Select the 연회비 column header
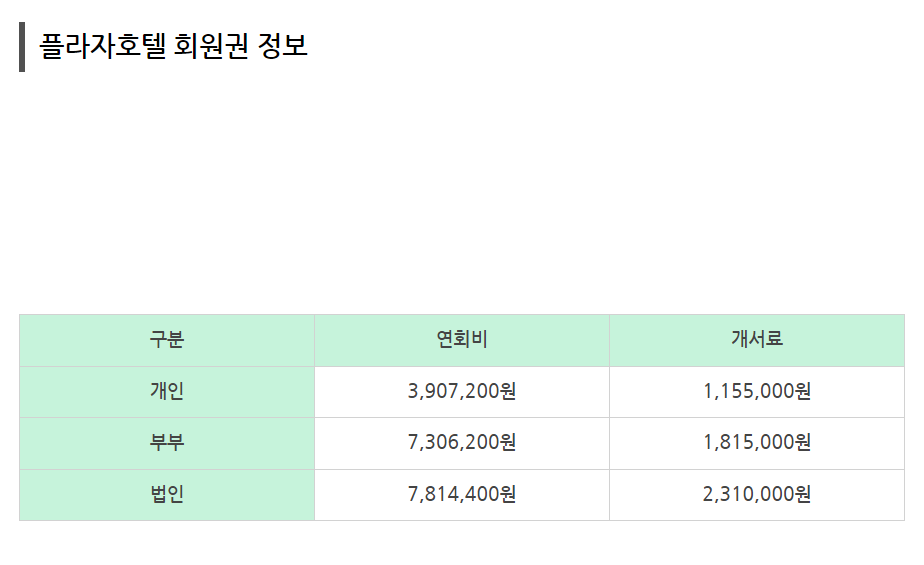 [462, 340]
